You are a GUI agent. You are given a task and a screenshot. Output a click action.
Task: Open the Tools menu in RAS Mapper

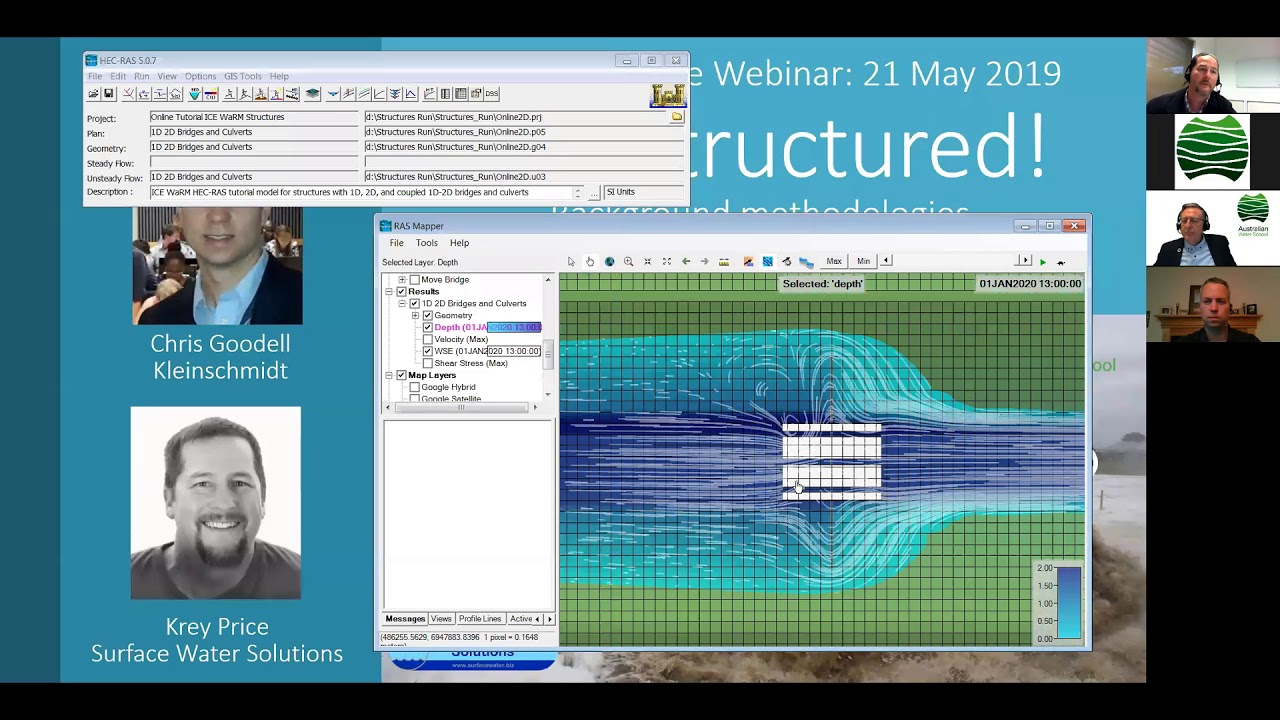[427, 243]
